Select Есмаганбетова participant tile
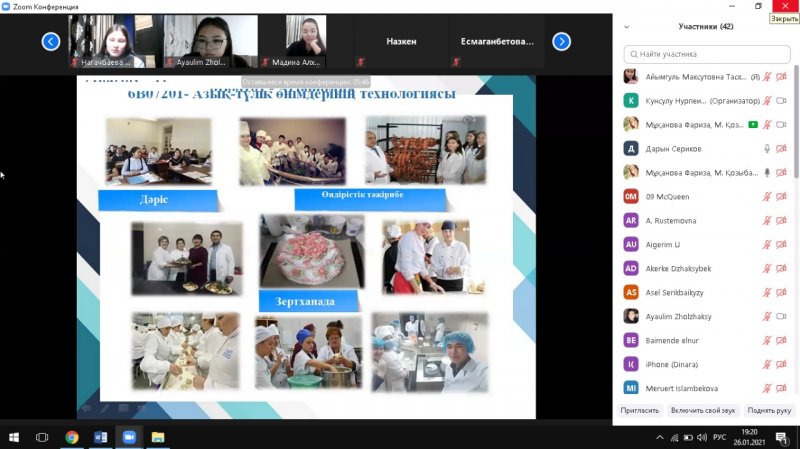800x449 pixels. click(496, 41)
